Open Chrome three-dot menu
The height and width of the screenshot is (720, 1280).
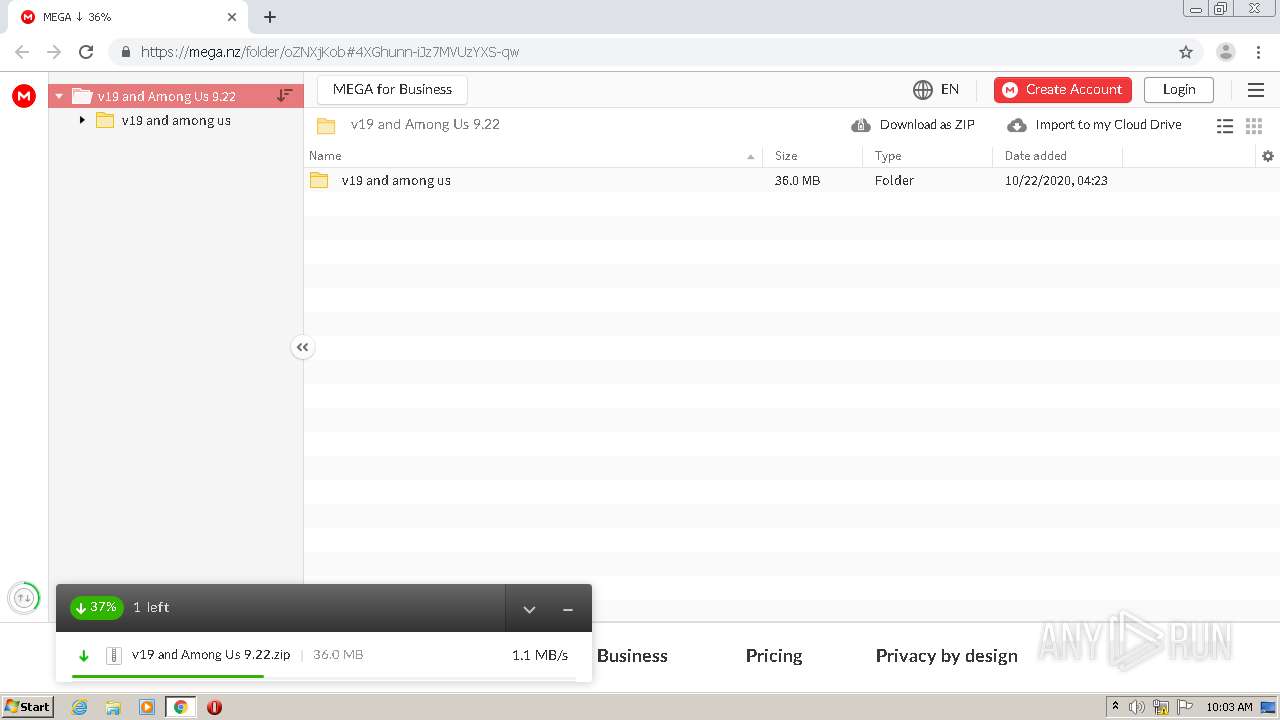point(1258,52)
